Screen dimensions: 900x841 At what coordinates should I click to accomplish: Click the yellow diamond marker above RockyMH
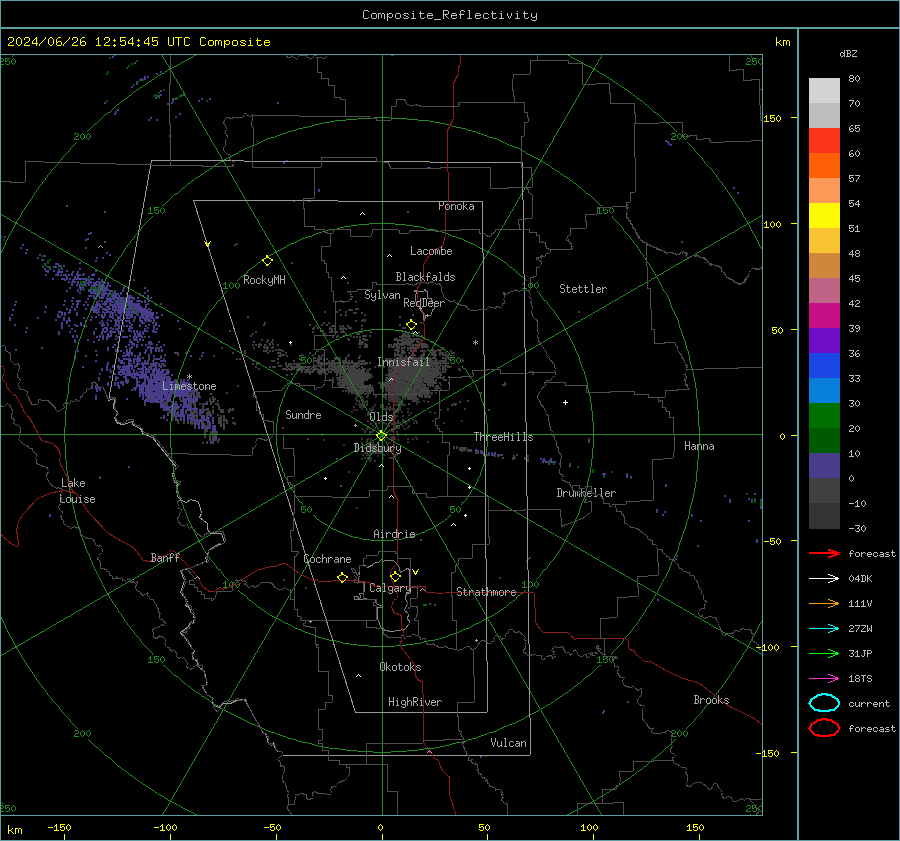tap(267, 261)
